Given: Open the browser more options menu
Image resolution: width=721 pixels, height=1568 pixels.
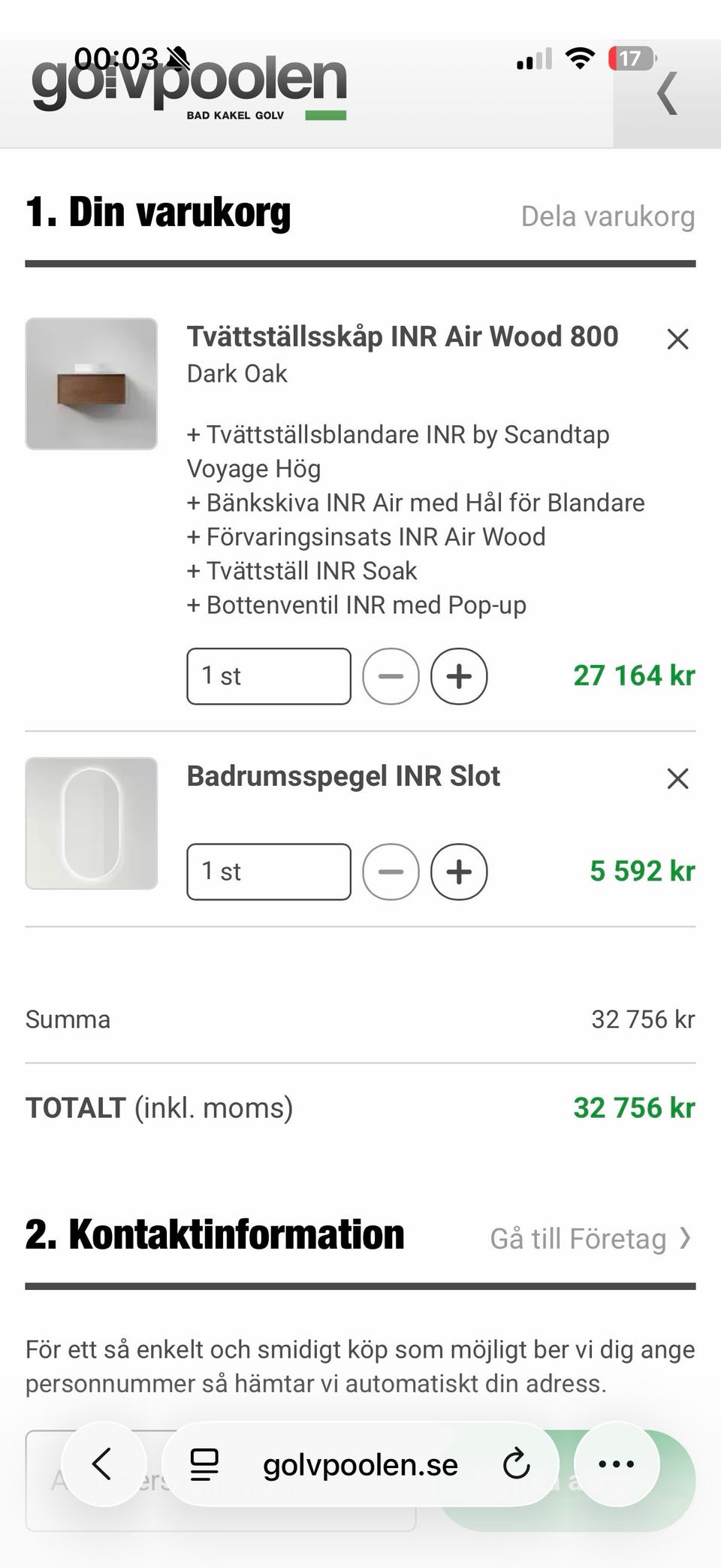Looking at the screenshot, I should [617, 1464].
